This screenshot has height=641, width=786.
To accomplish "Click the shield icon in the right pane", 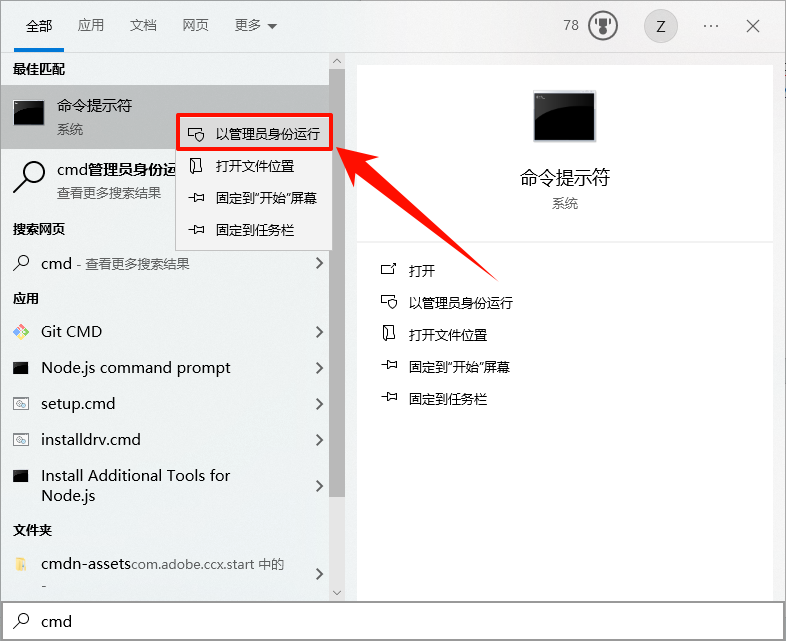I will (x=389, y=302).
